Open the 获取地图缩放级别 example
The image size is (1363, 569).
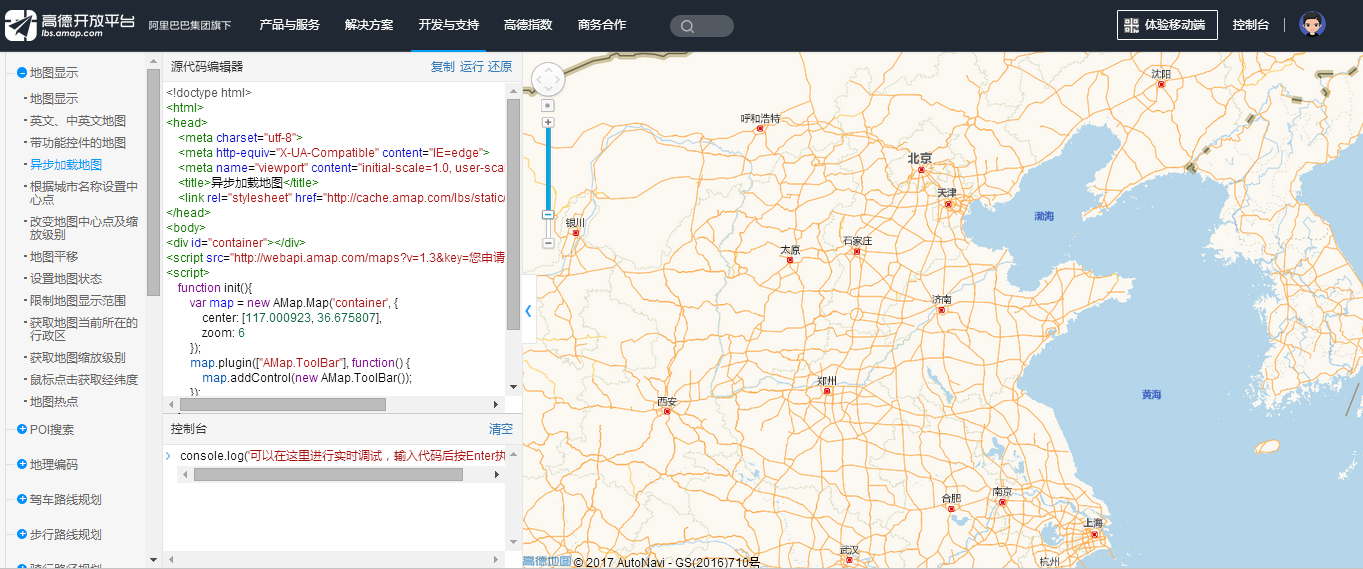click(78, 358)
